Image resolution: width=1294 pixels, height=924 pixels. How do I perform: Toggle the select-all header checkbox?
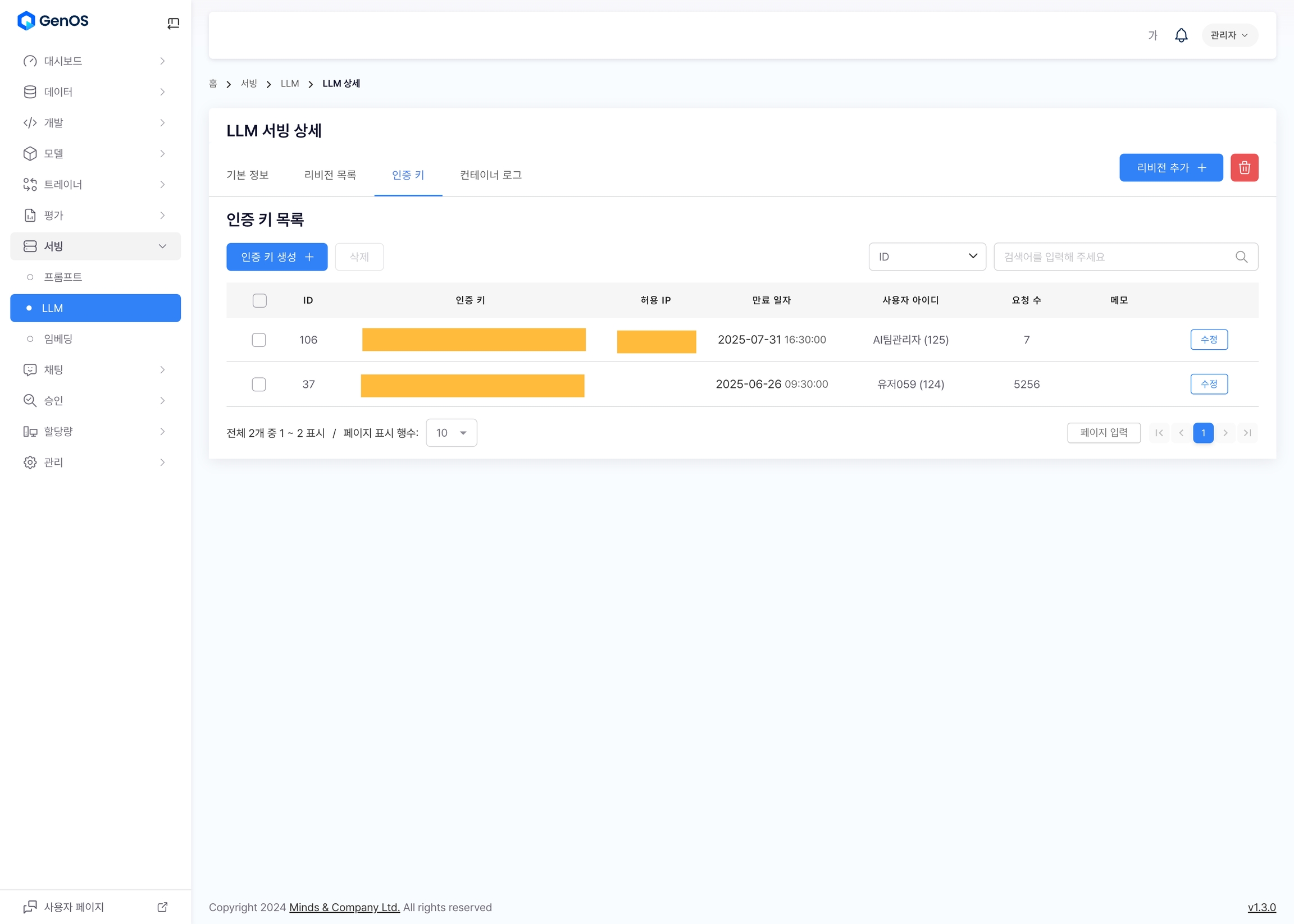[259, 300]
